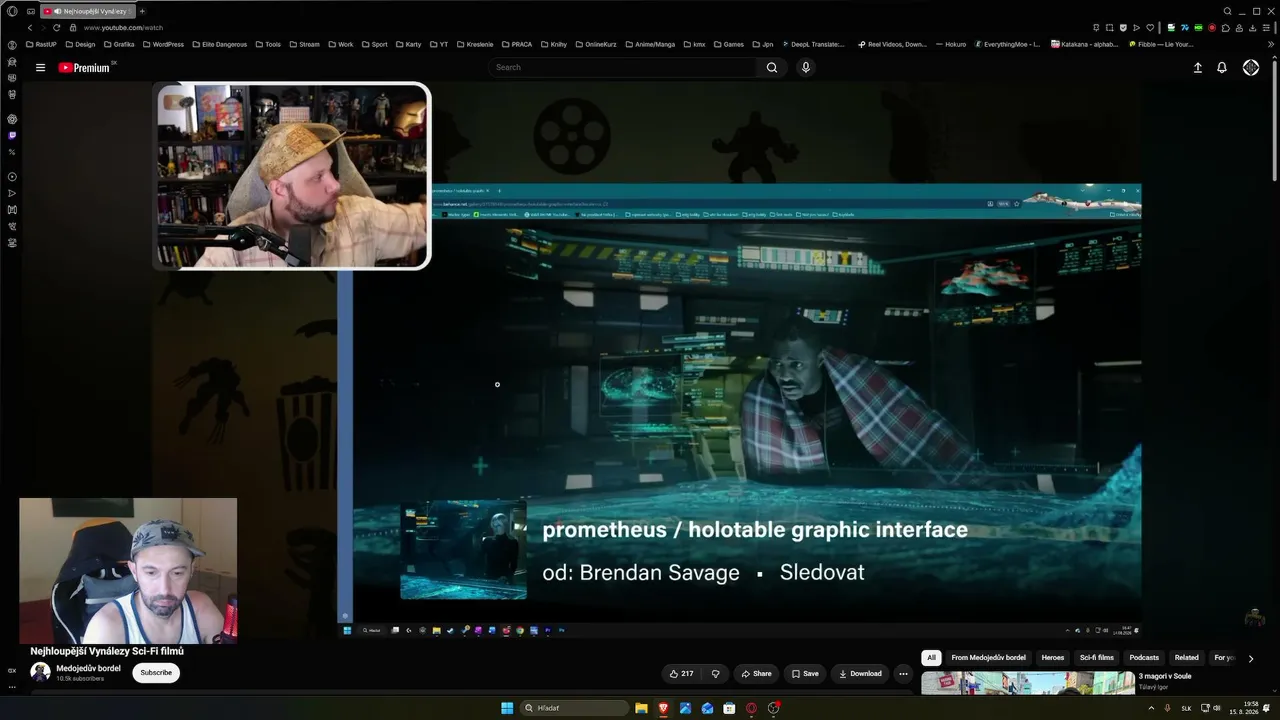This screenshot has width=1280, height=720.
Task: Open the Fibble bookmark
Action: [1161, 44]
